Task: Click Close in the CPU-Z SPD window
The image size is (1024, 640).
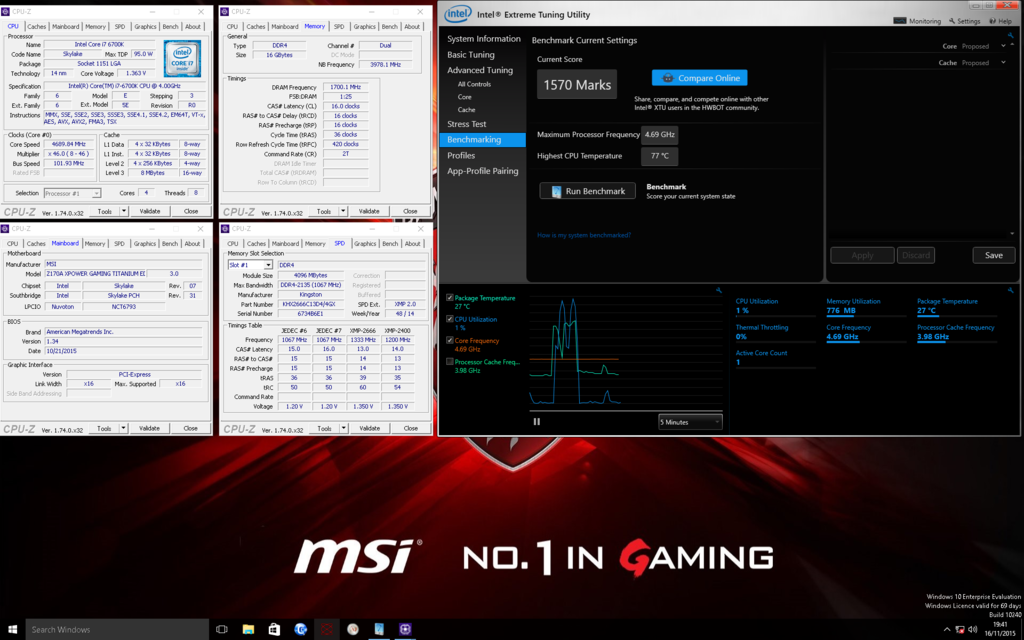Action: point(411,428)
